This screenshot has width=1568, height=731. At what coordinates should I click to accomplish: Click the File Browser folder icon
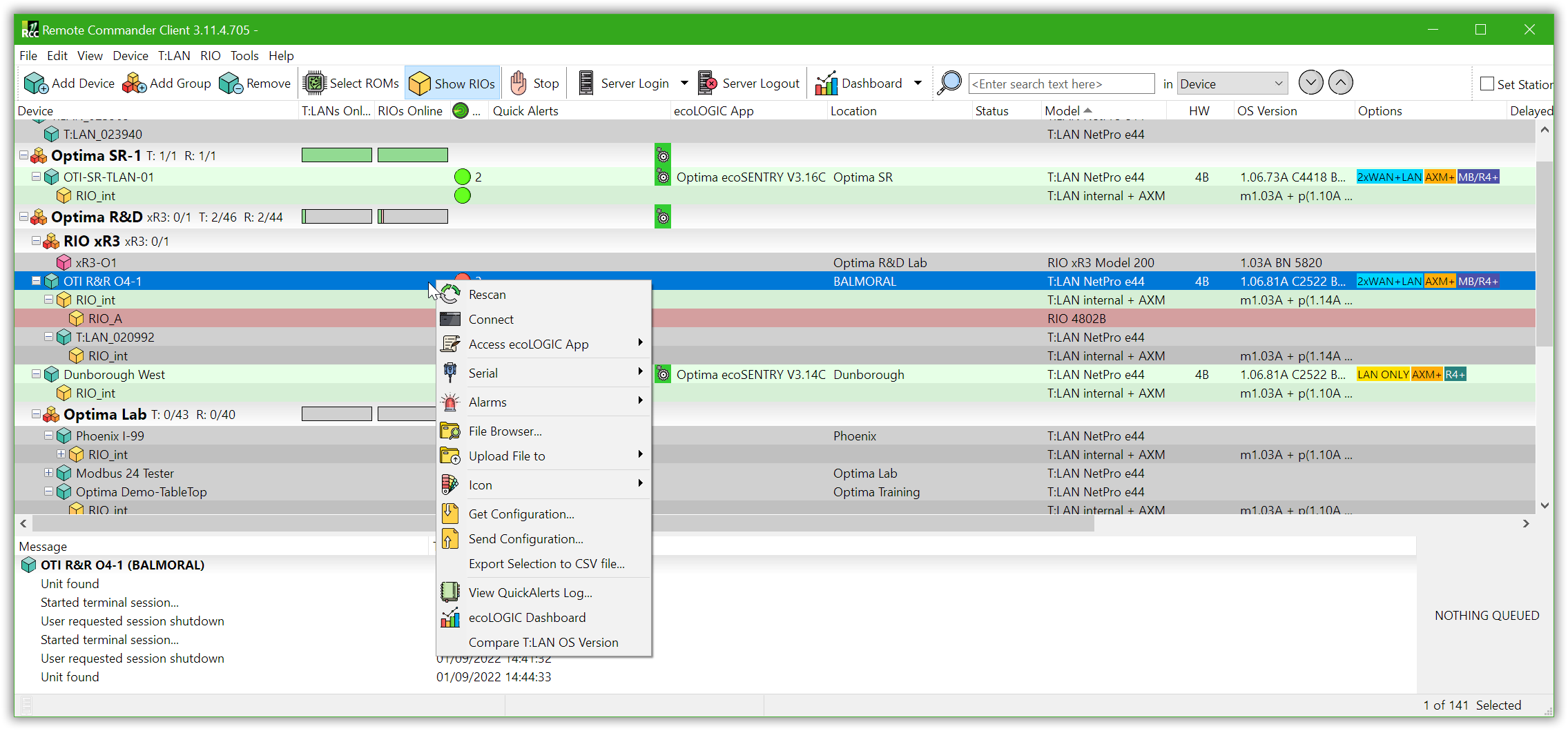pos(450,431)
